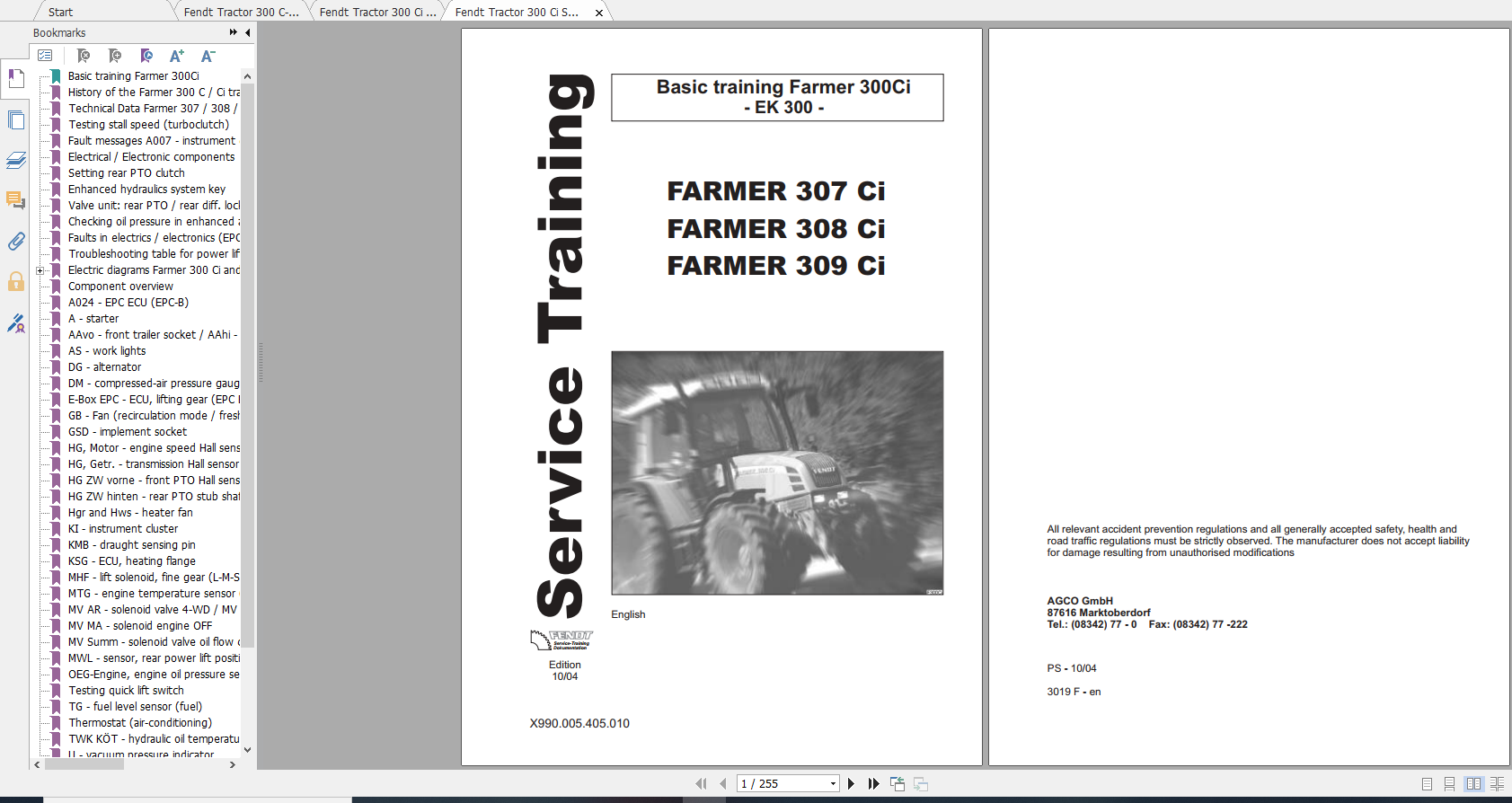
Task: Switch to single page view
Action: 1427,784
